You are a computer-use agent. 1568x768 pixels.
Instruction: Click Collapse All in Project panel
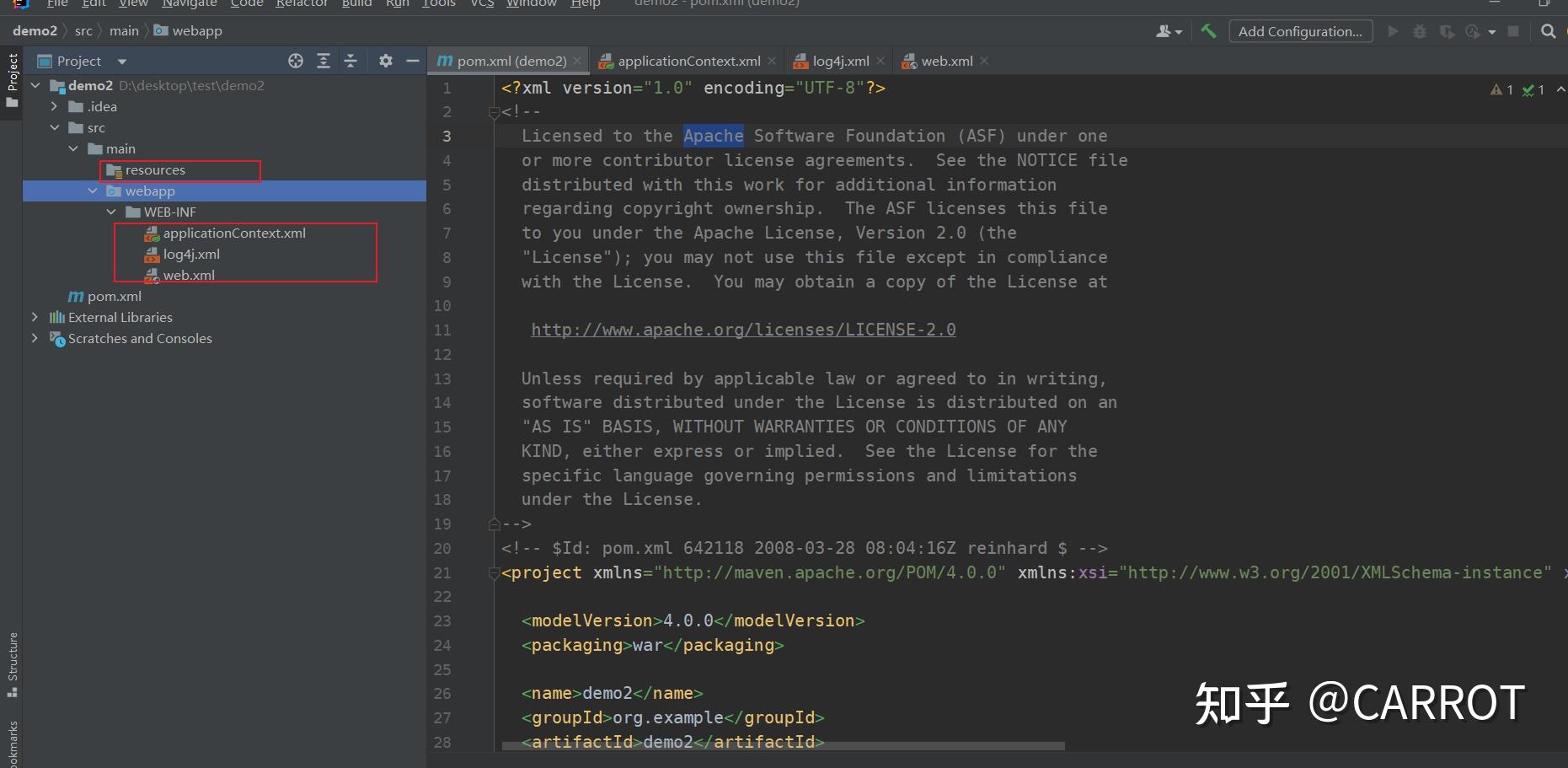[x=351, y=61]
